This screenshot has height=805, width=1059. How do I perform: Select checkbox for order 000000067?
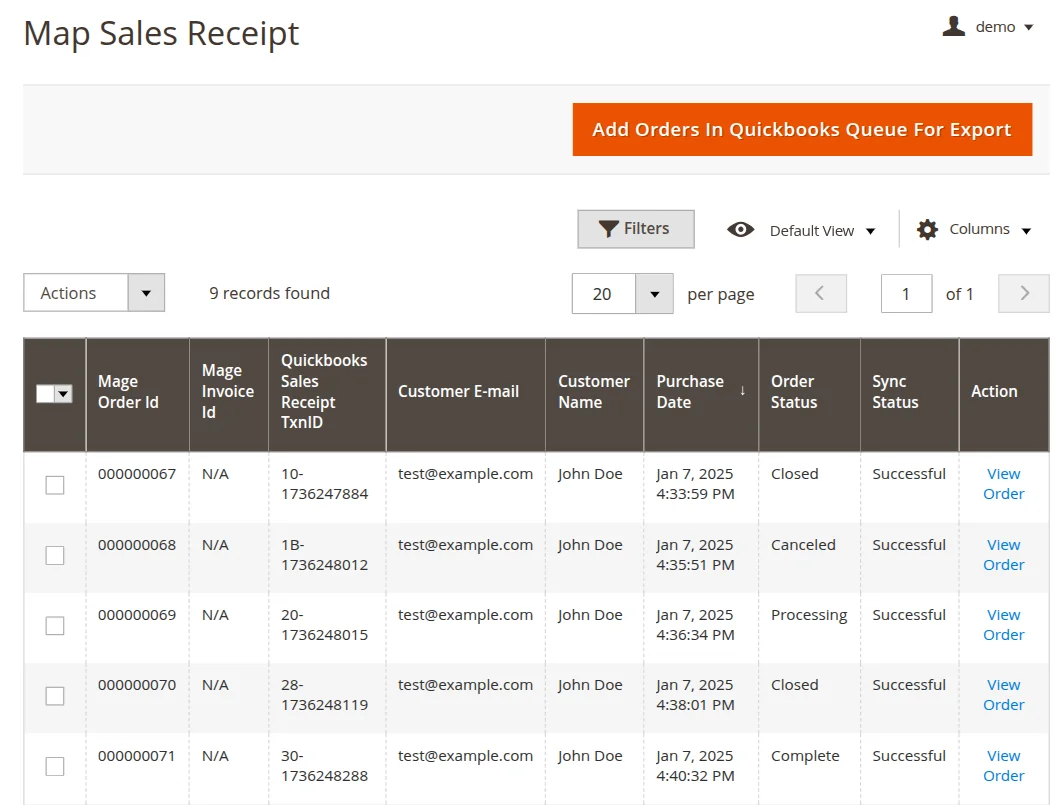coord(55,485)
